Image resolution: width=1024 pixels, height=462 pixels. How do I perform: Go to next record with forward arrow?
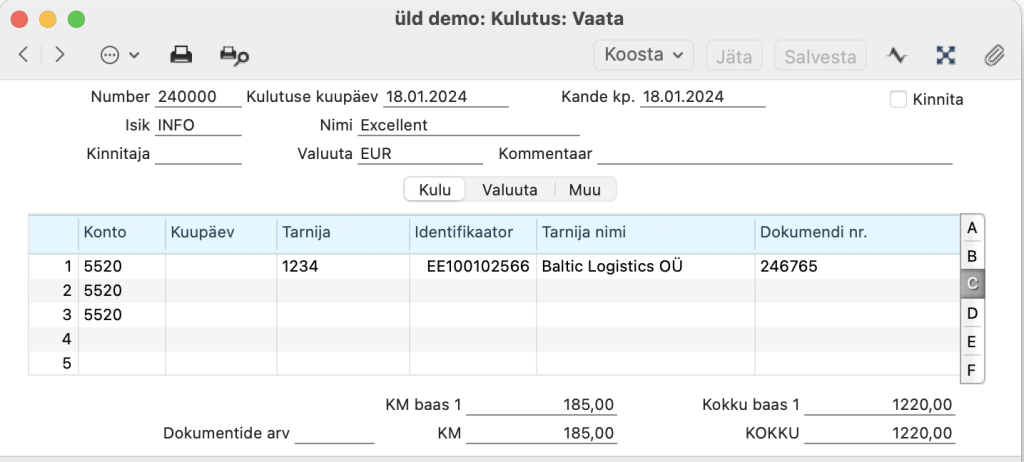pyautogui.click(x=60, y=55)
